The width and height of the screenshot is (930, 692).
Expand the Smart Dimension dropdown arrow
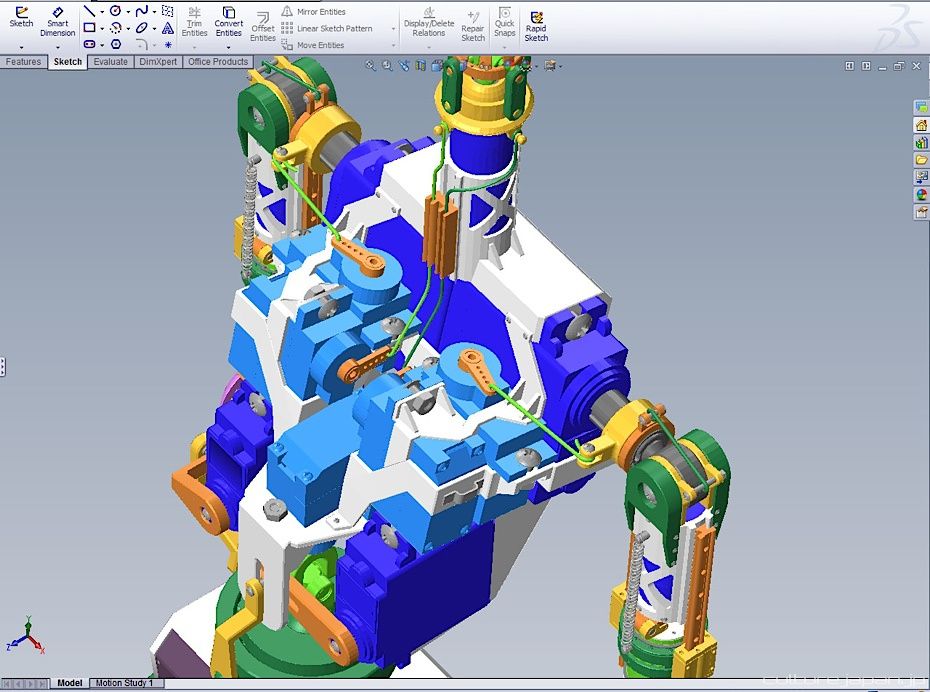pyautogui.click(x=57, y=47)
